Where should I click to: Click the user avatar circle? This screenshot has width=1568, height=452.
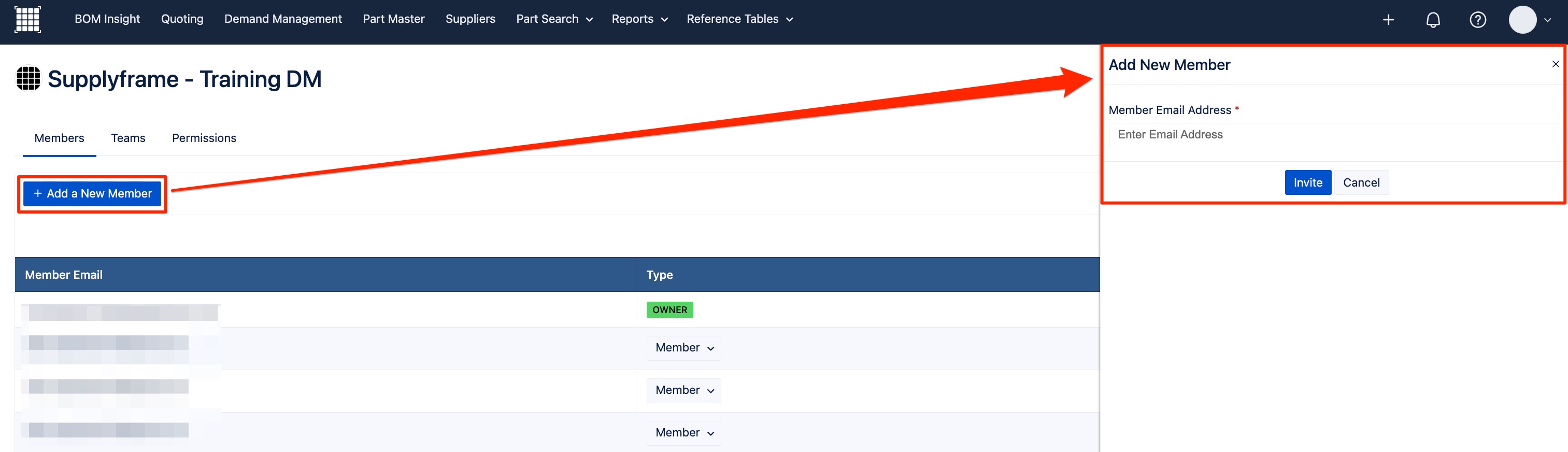[1522, 20]
